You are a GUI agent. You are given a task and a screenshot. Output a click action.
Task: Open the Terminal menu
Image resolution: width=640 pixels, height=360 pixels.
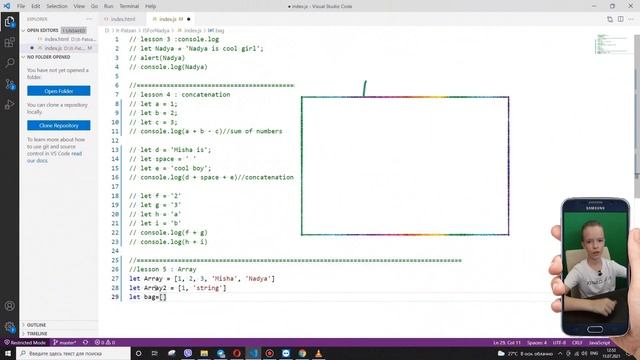click(x=129, y=6)
